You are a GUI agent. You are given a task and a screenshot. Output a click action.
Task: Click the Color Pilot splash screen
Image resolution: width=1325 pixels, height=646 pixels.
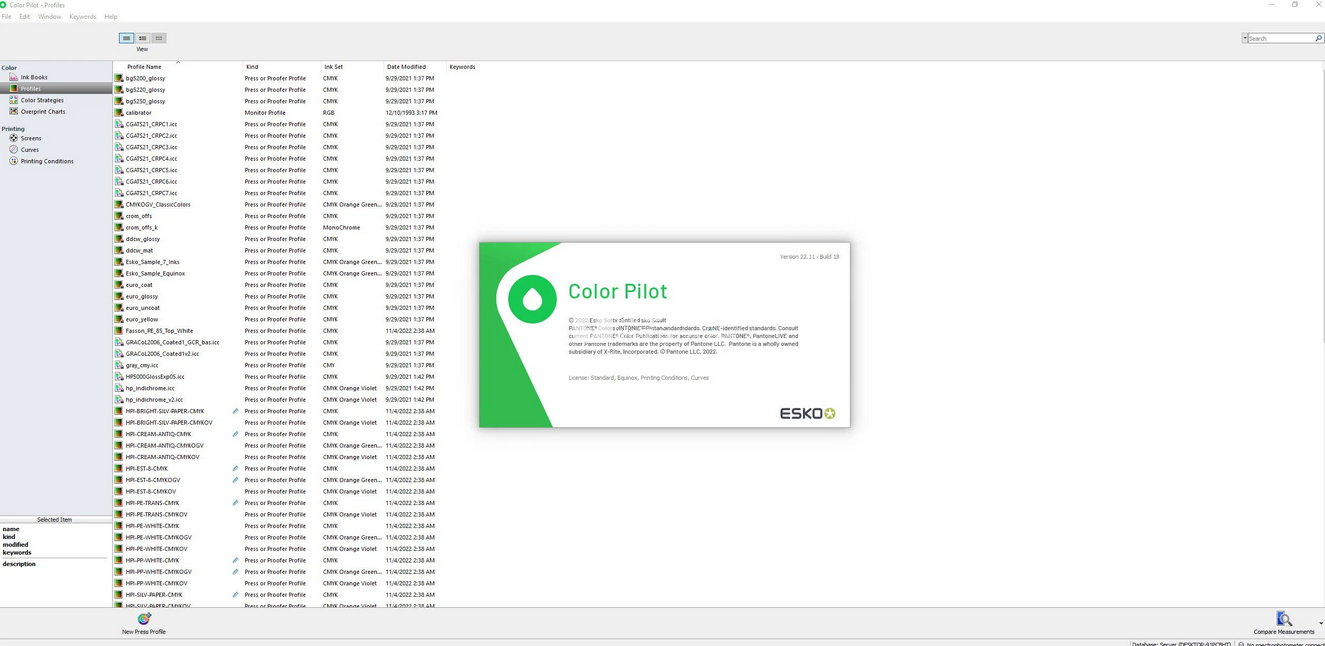[x=664, y=335]
